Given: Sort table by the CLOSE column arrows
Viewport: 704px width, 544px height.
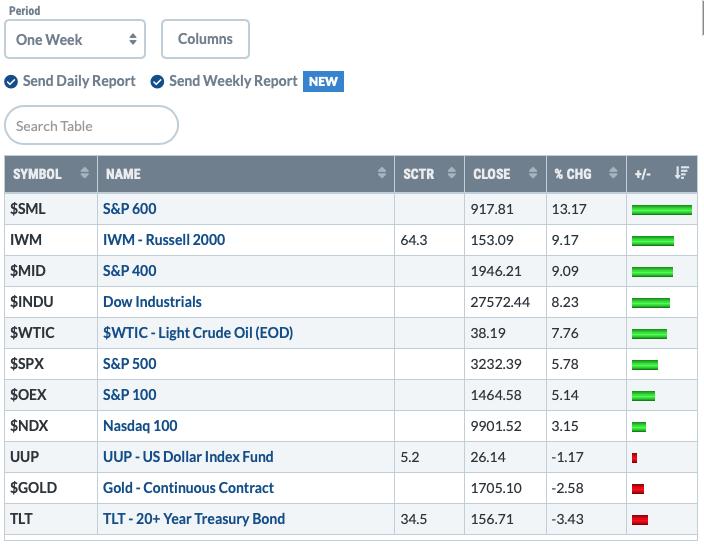Looking at the screenshot, I should pyautogui.click(x=533, y=173).
